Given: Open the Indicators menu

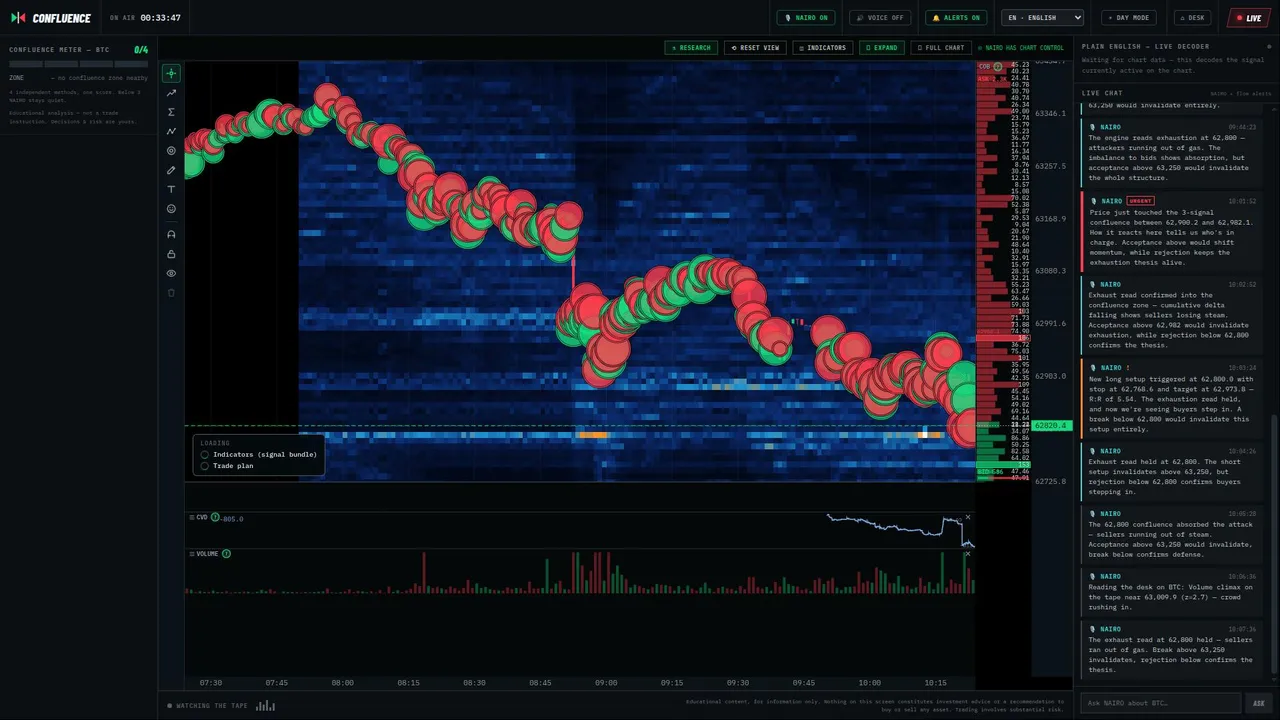Looking at the screenshot, I should (x=822, y=47).
